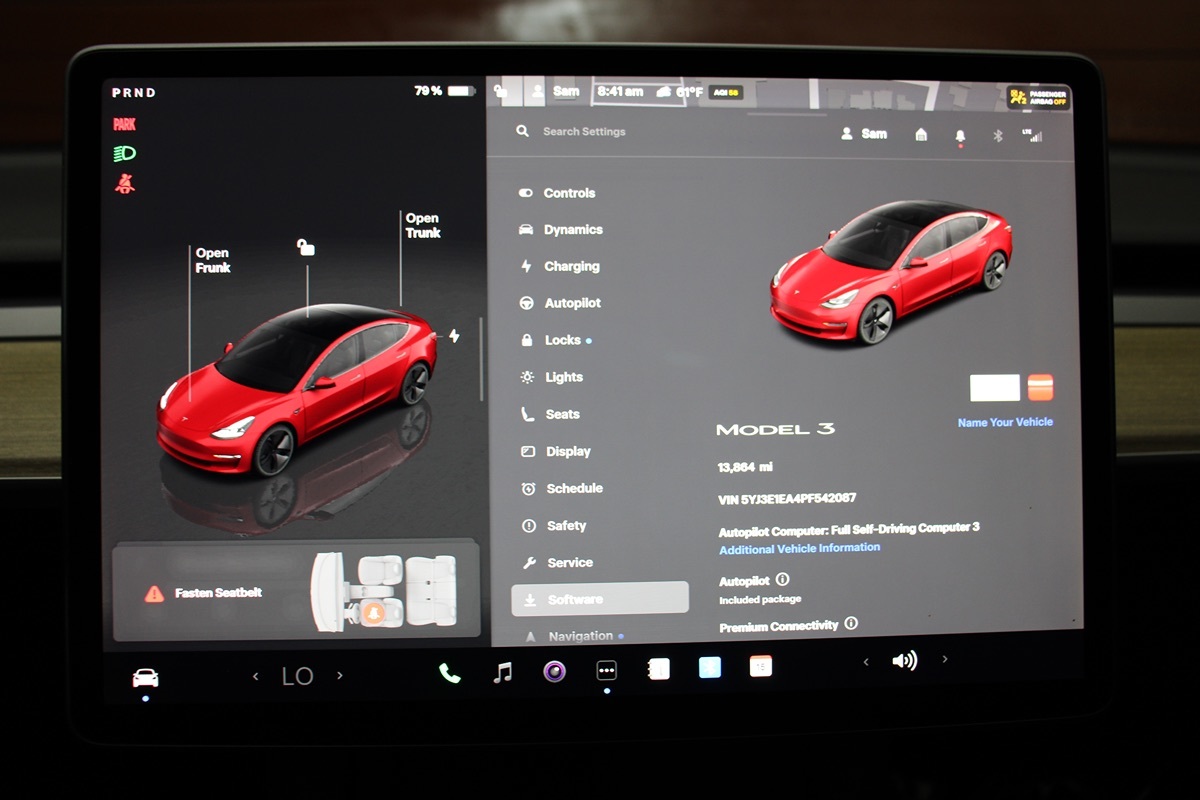Viewport: 1200px width, 800px height.
Task: Lower temperature with left arrow beside LO
Action: point(256,677)
